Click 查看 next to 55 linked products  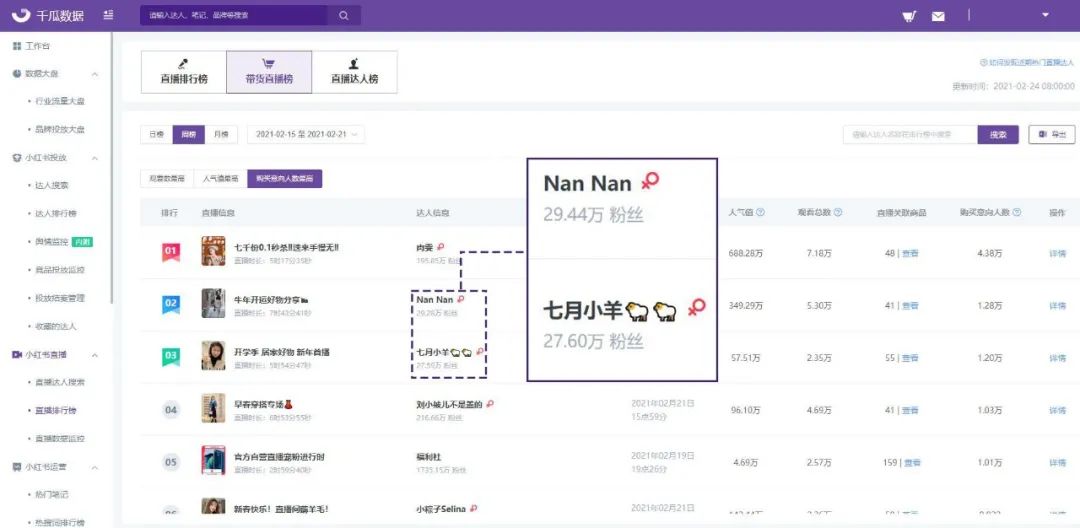pyautogui.click(x=910, y=358)
